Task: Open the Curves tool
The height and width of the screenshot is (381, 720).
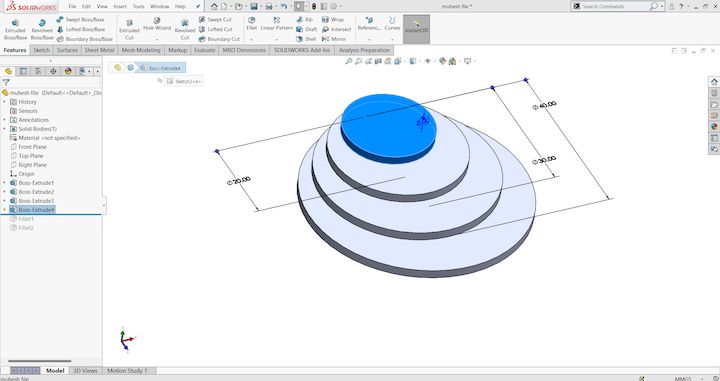Action: (x=392, y=24)
